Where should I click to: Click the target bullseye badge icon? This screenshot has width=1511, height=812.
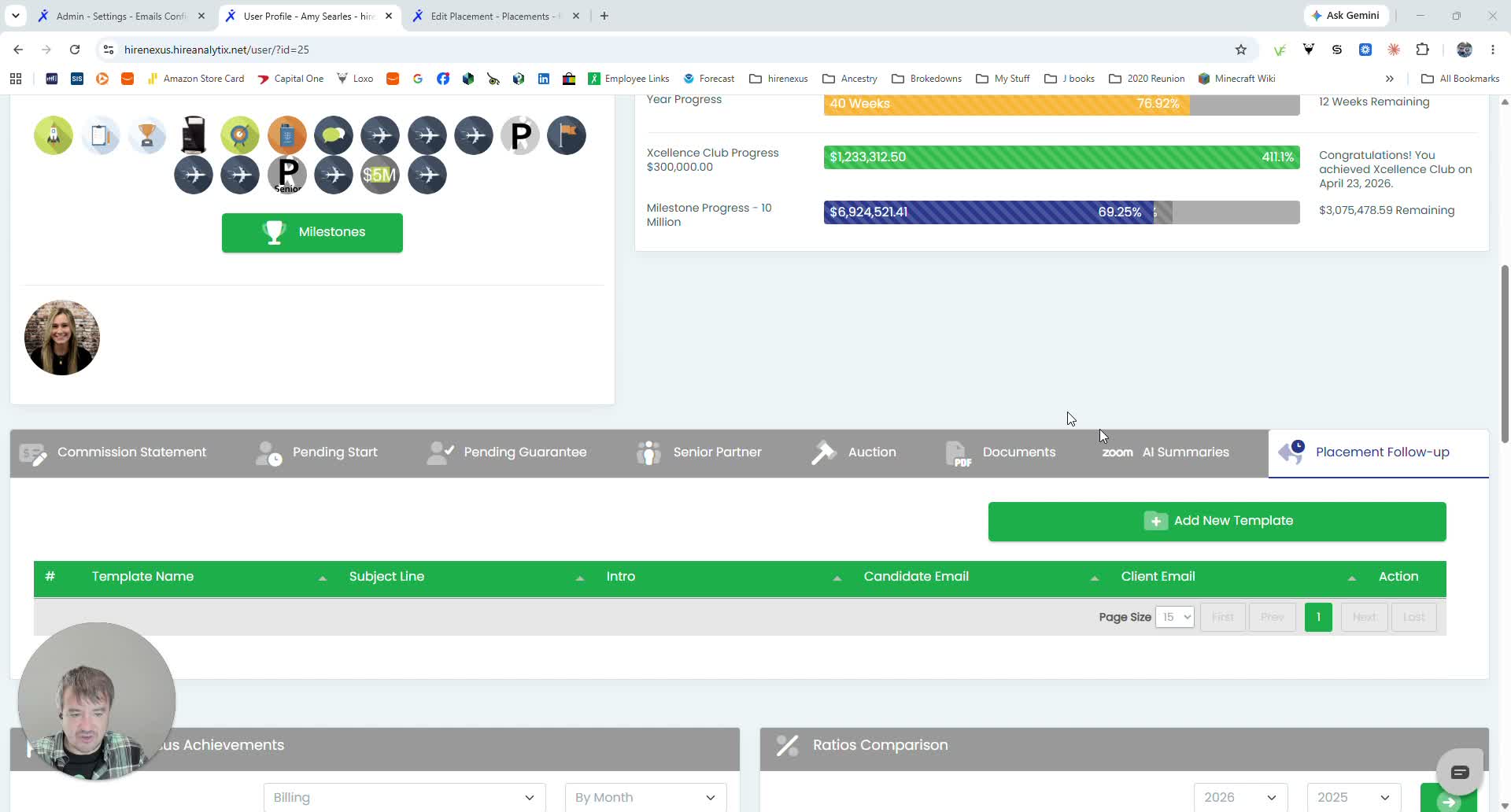point(240,135)
